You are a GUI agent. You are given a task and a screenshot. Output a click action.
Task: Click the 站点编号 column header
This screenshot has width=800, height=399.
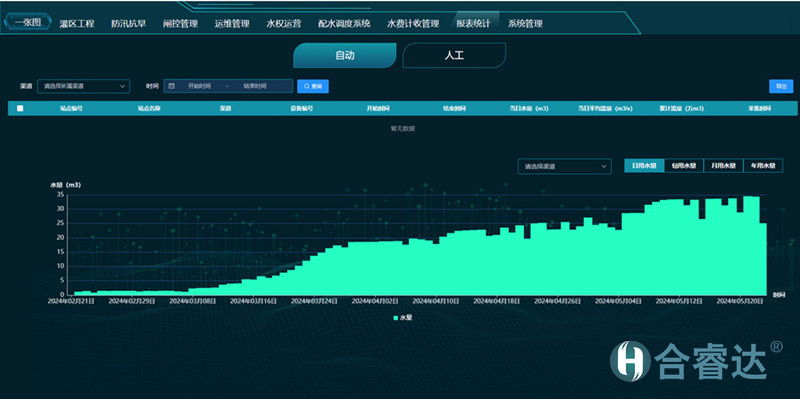(x=71, y=108)
